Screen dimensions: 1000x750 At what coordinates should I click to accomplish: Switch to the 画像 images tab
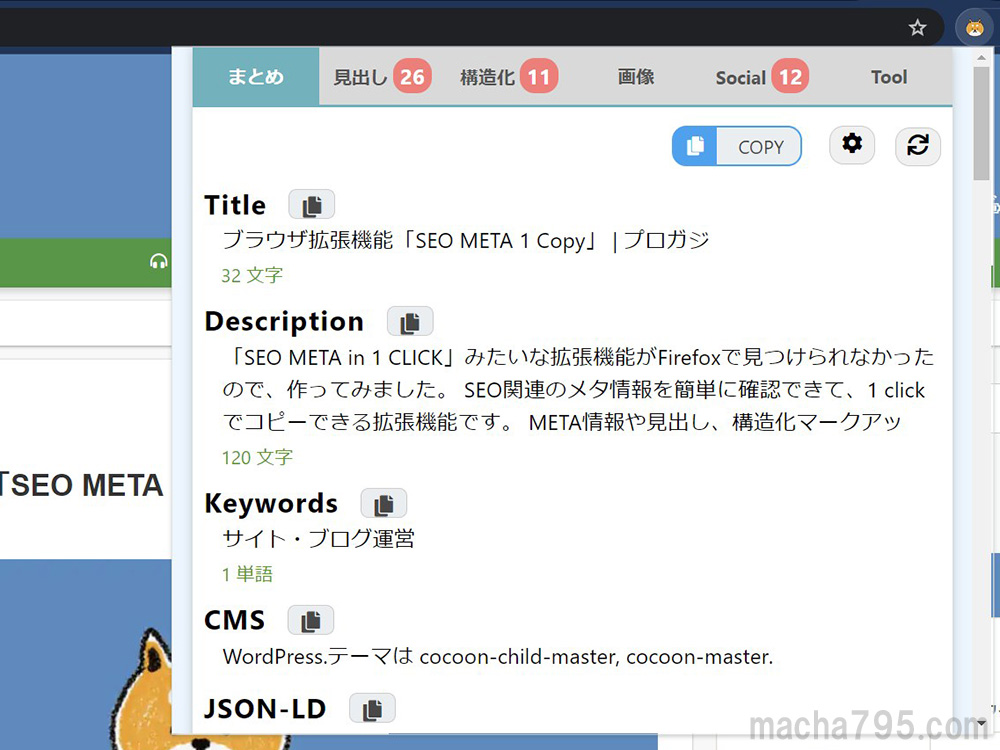click(x=635, y=77)
